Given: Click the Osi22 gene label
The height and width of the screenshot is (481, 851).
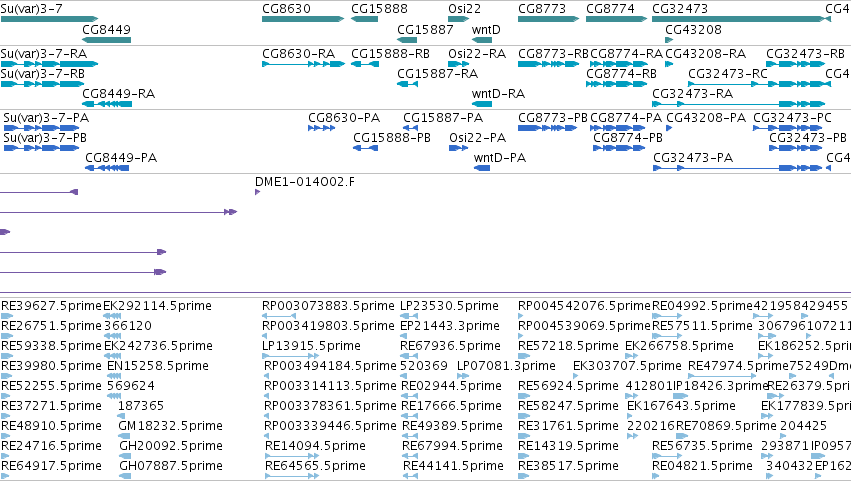Looking at the screenshot, I should [x=465, y=9].
